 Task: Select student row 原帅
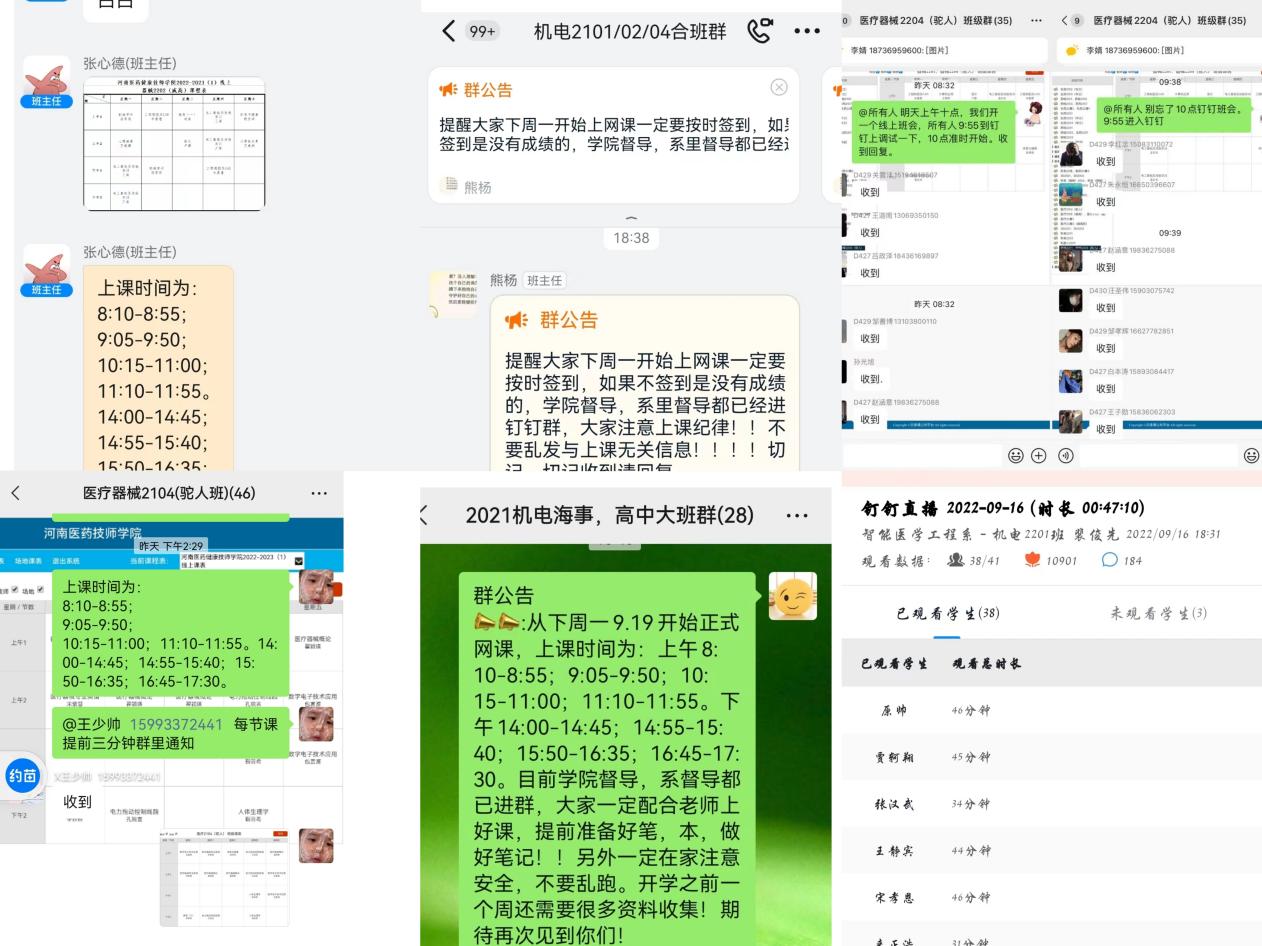pos(1052,710)
